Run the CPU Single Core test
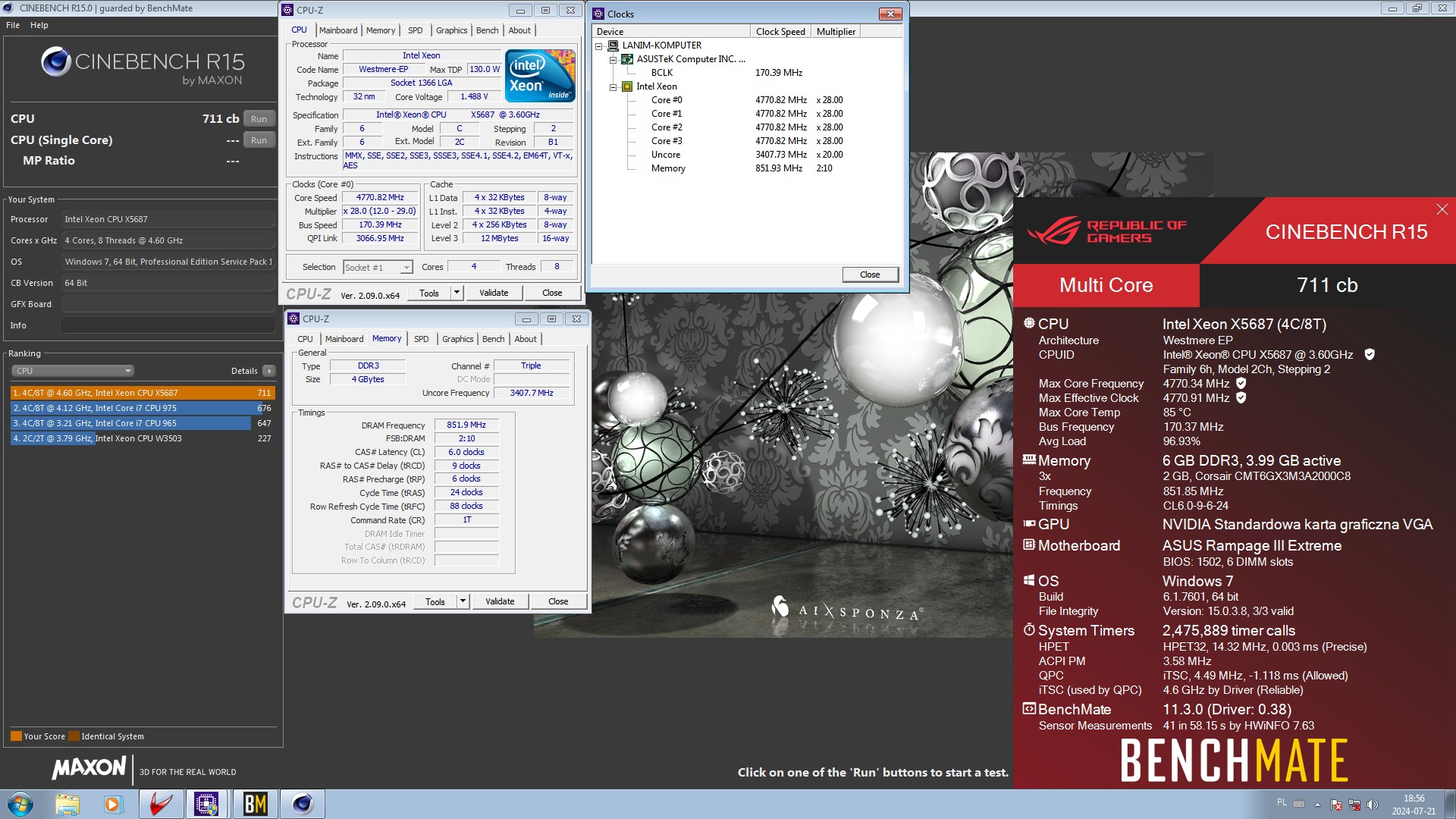1456x819 pixels. click(259, 140)
